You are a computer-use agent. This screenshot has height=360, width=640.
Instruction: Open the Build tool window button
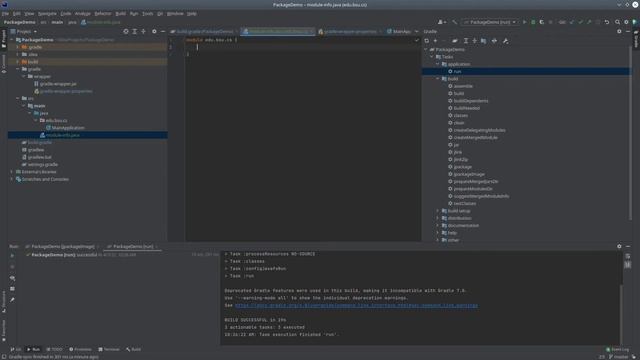[133, 349]
